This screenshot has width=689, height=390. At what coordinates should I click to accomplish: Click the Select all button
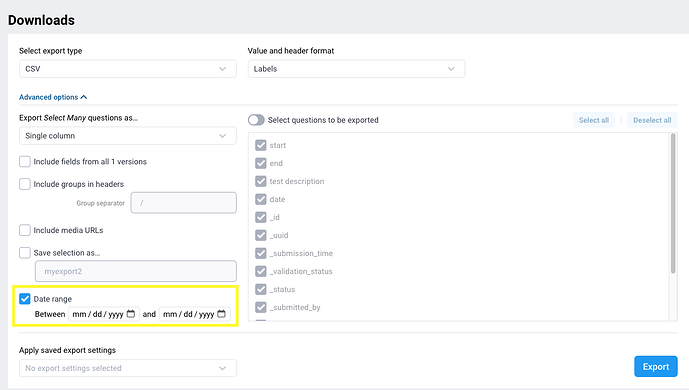[x=594, y=120]
